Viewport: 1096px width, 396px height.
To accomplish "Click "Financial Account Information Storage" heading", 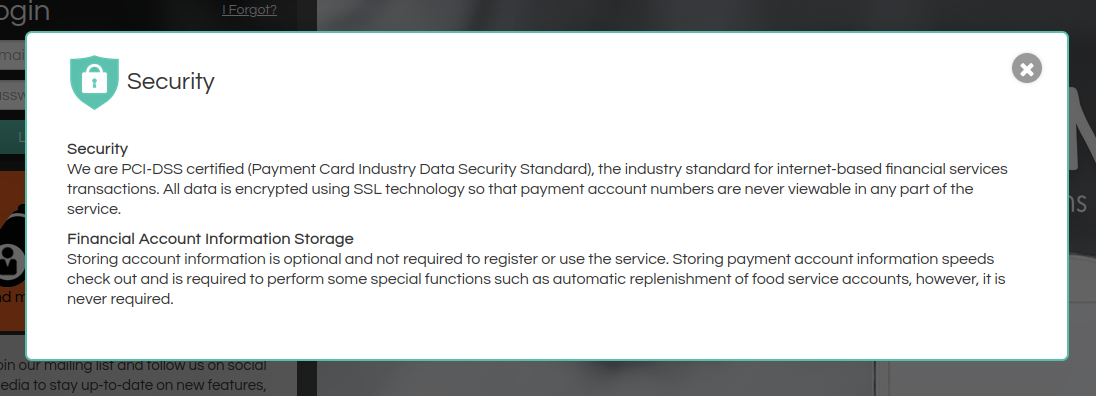I will pos(210,239).
